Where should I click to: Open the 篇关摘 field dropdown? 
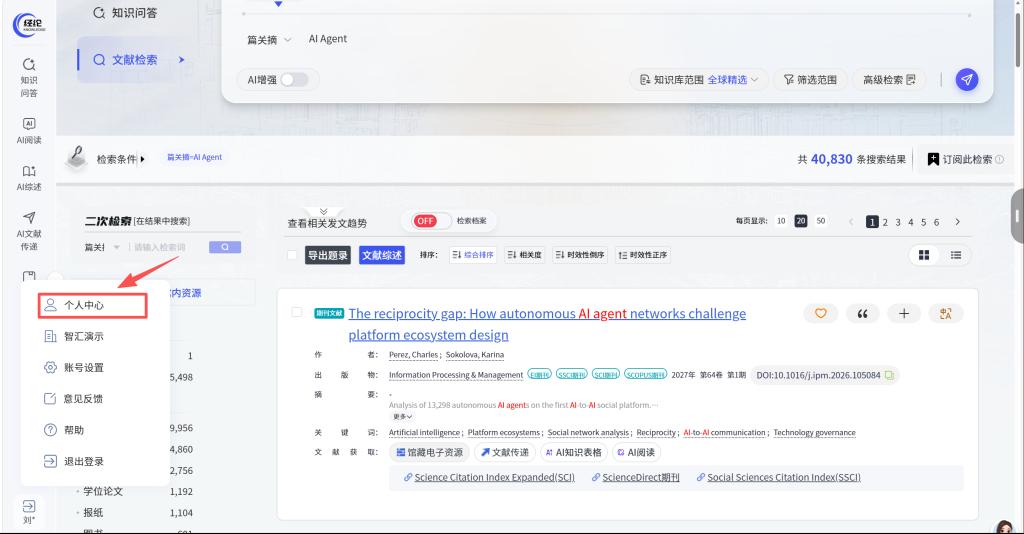click(268, 40)
